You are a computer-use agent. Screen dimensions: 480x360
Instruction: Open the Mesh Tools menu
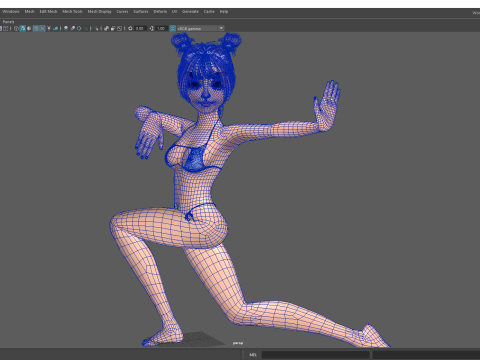pyautogui.click(x=72, y=12)
